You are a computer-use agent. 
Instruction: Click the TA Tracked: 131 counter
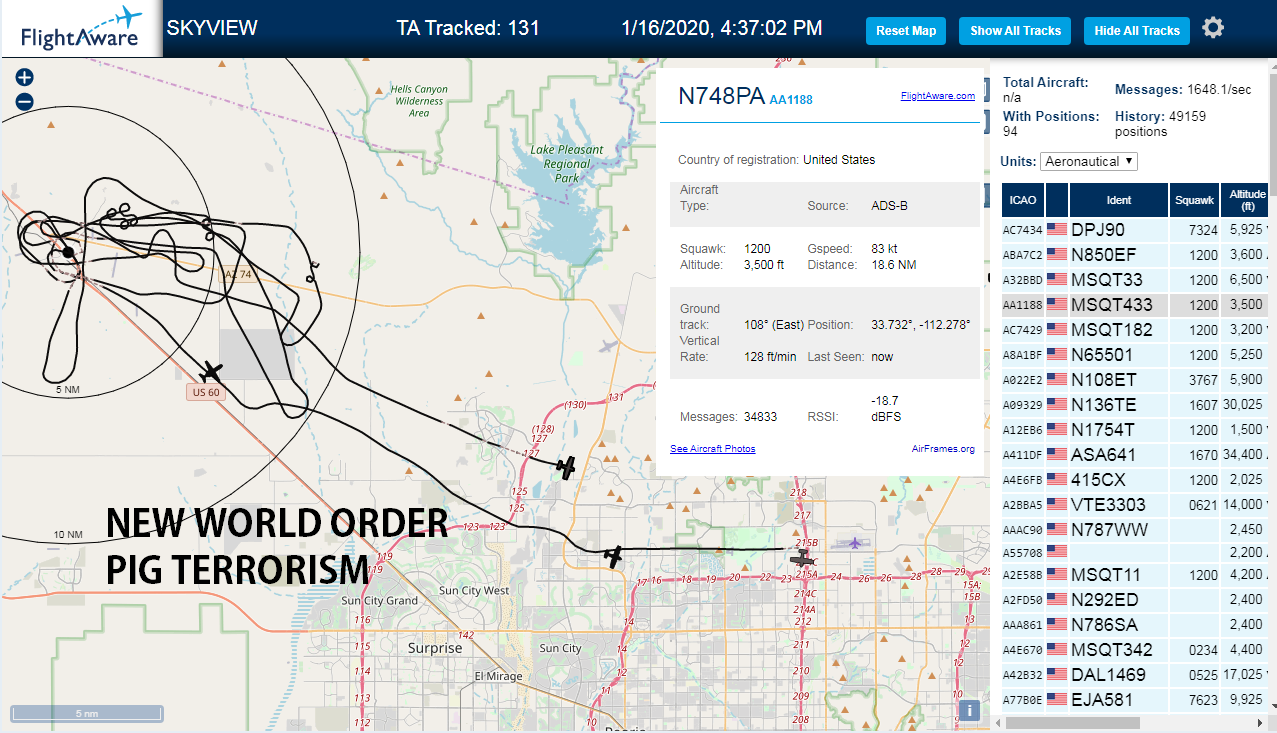(468, 28)
